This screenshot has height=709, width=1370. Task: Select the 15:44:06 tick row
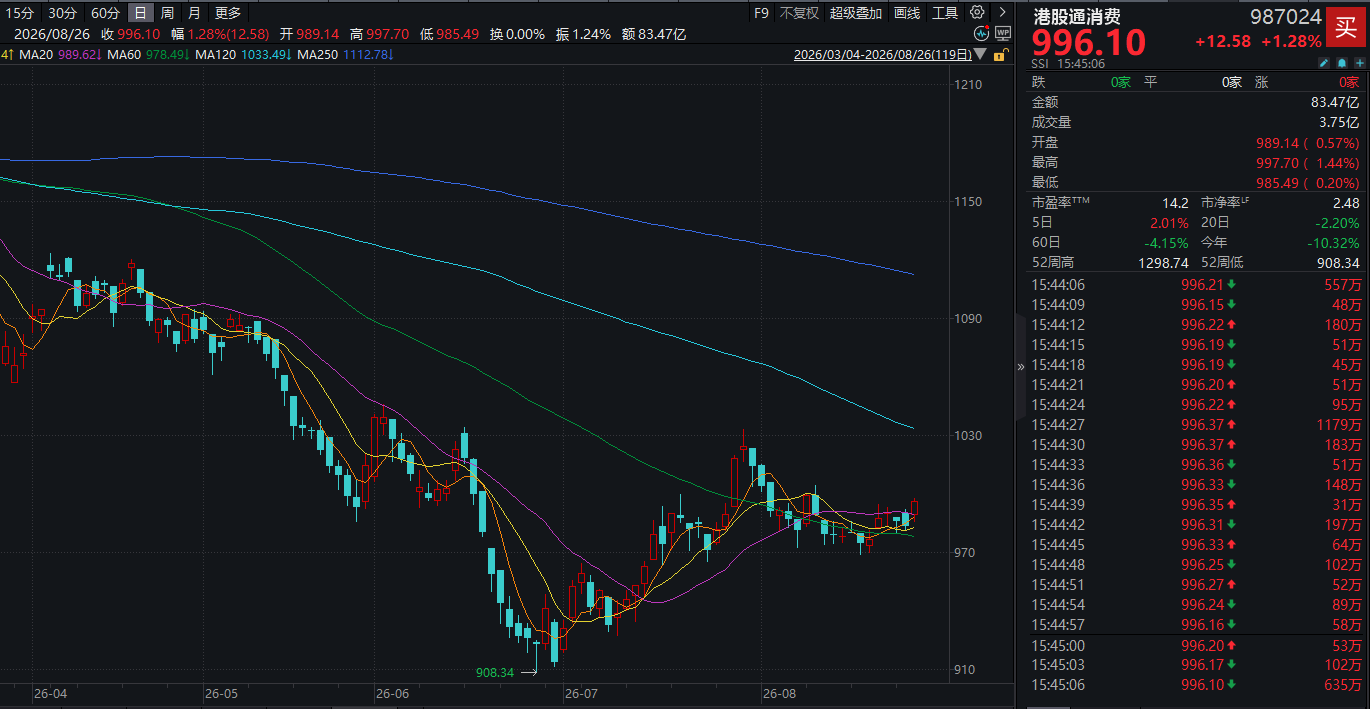tap(1196, 285)
